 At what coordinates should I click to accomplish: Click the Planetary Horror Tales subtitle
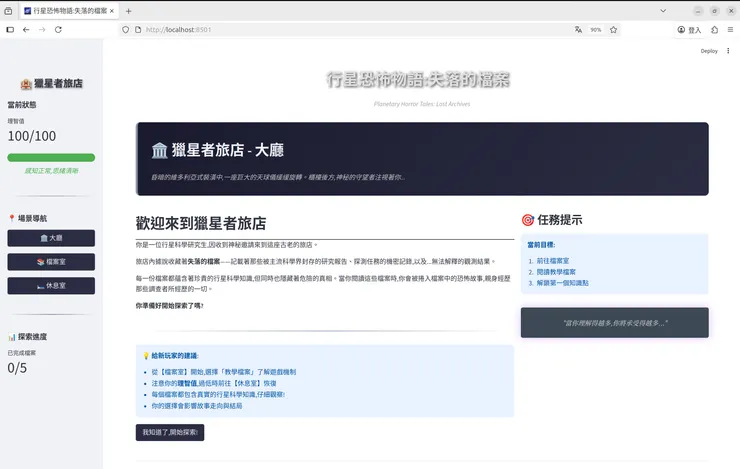pos(422,104)
